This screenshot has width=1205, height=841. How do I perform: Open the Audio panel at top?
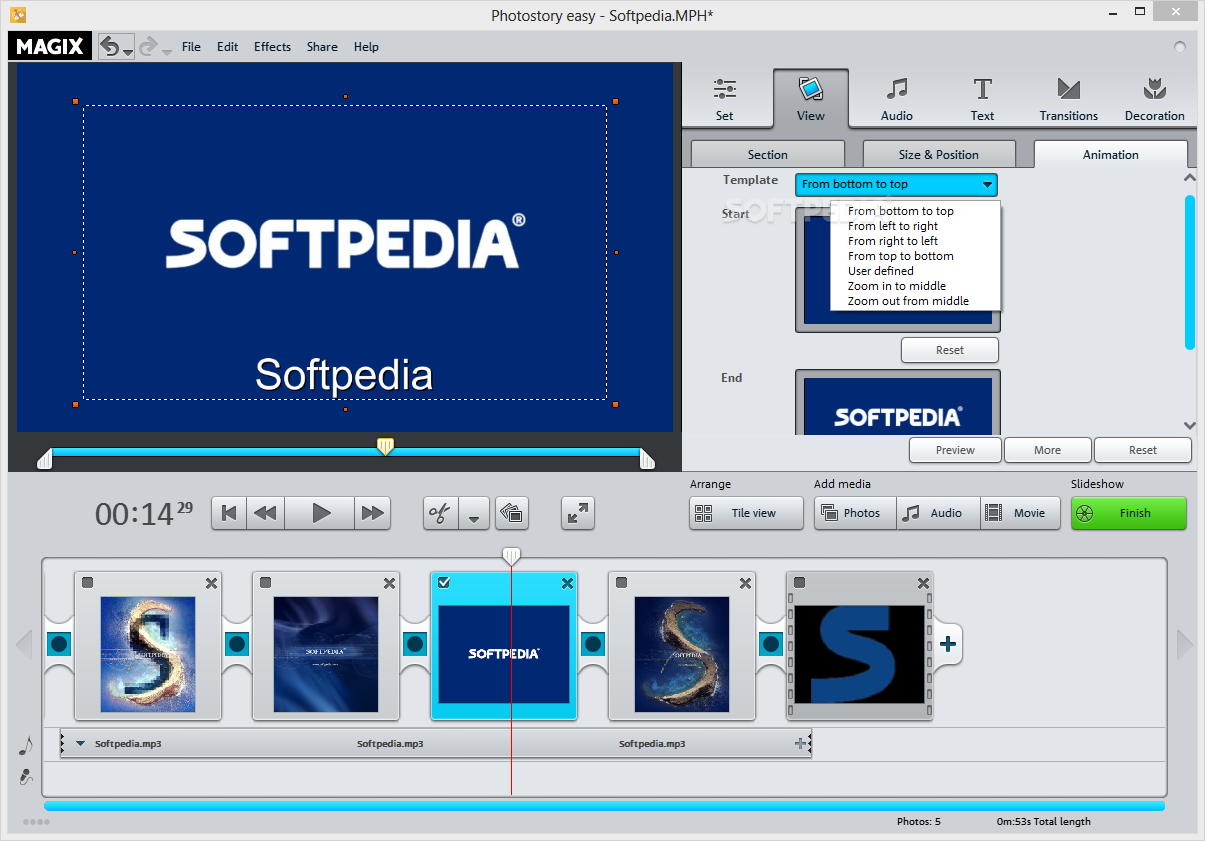click(x=897, y=99)
